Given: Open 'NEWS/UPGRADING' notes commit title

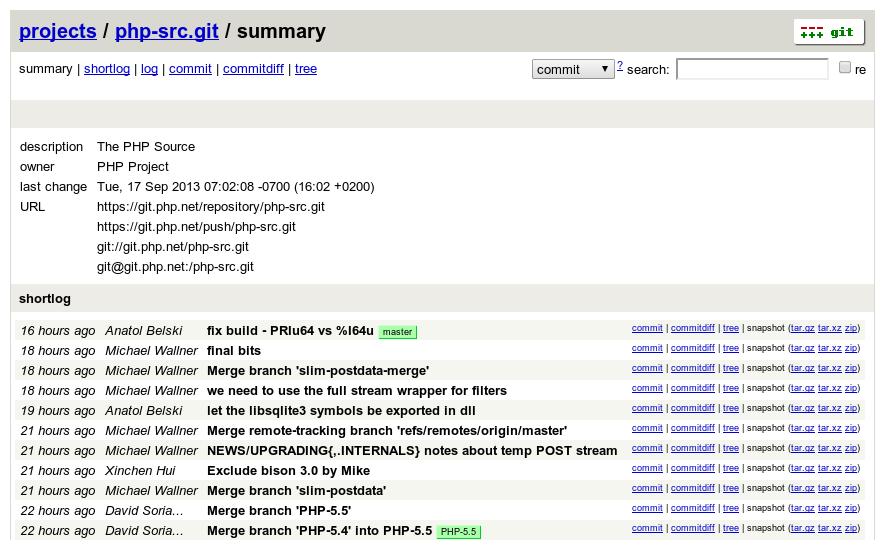Looking at the screenshot, I should tap(412, 451).
